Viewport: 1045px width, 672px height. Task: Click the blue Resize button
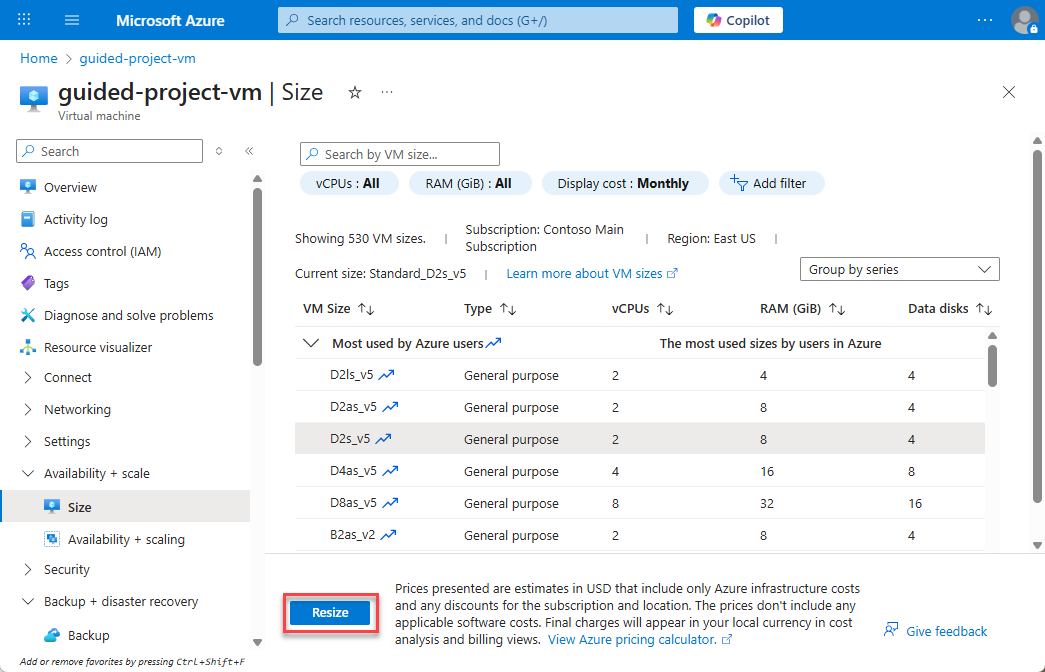[x=331, y=613]
